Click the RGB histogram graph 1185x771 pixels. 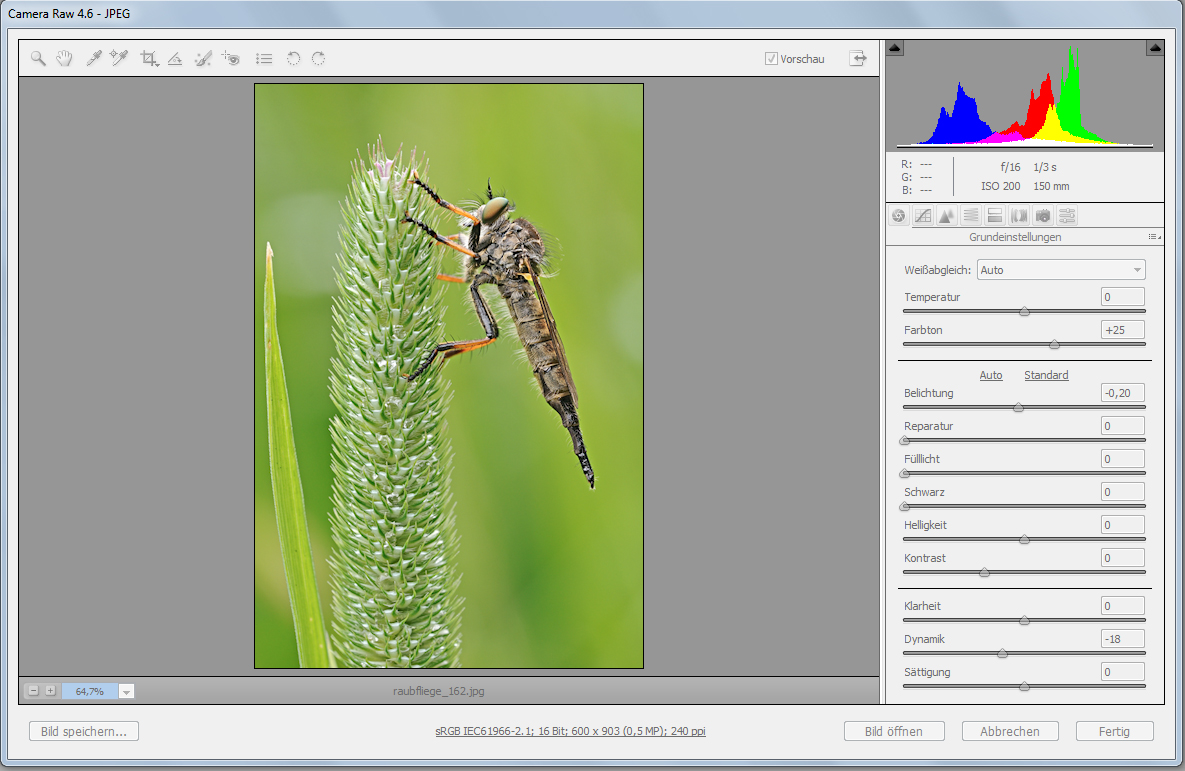[x=1024, y=96]
